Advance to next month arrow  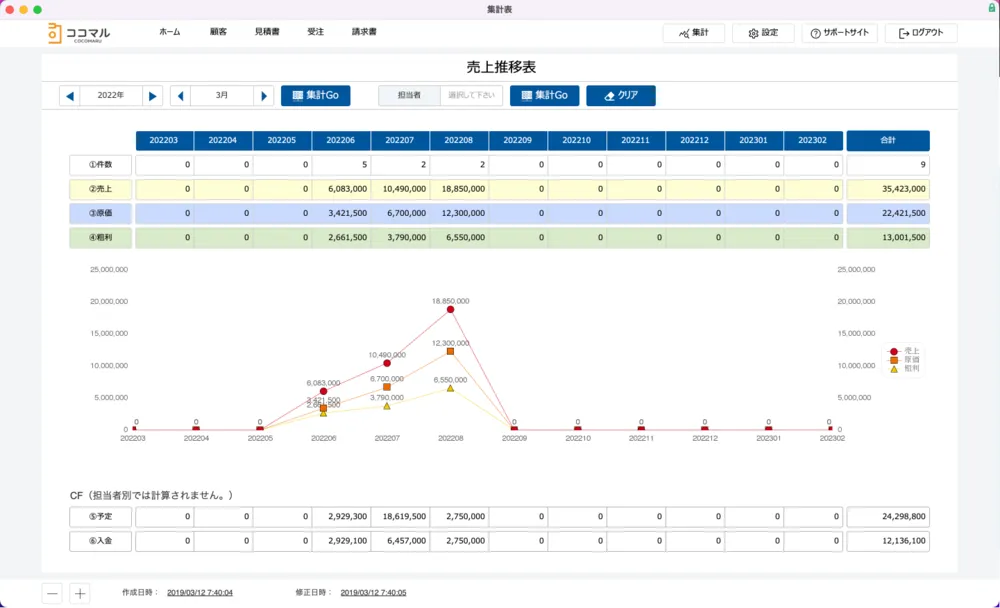pos(264,96)
